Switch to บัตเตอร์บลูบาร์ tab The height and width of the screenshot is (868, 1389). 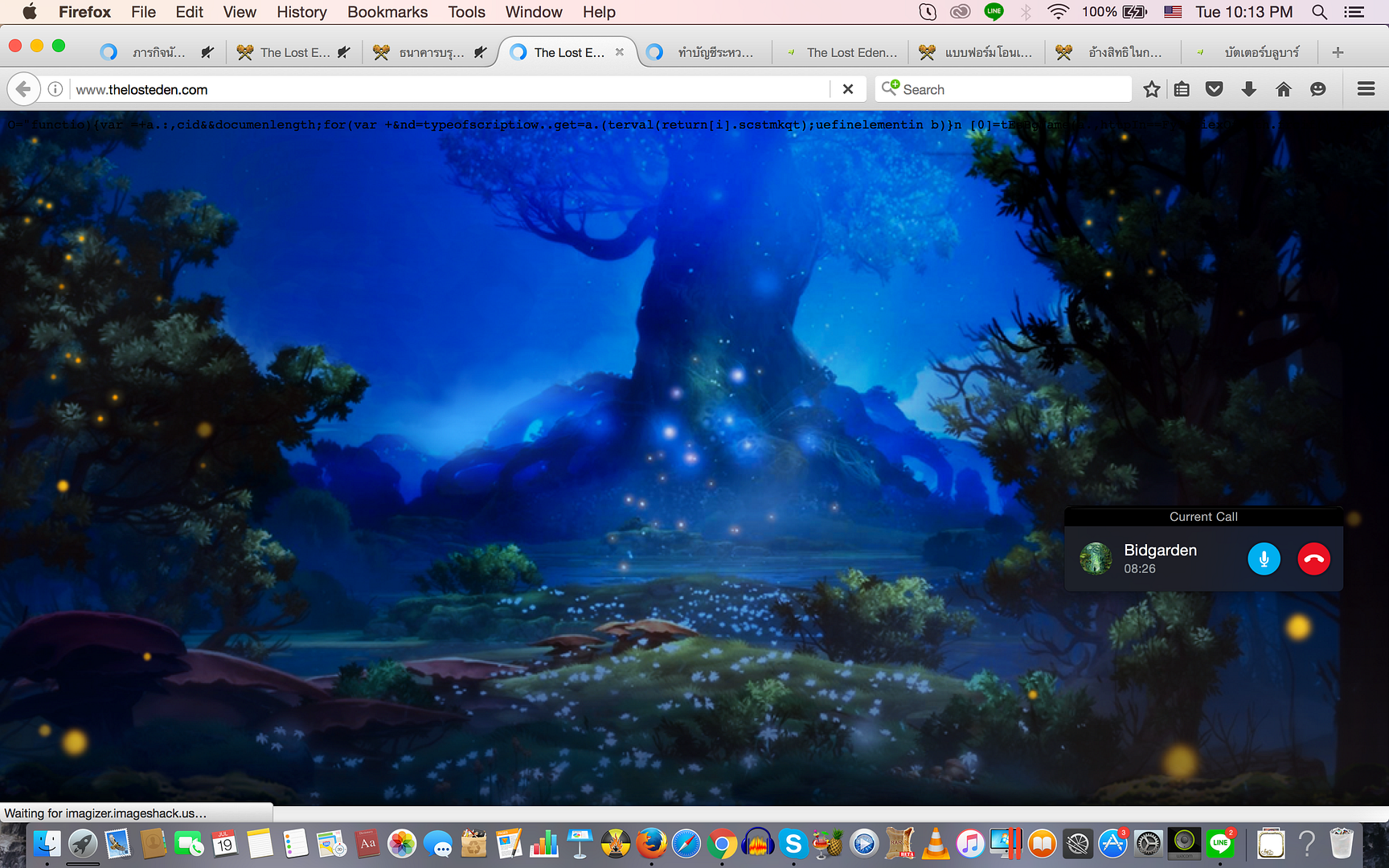click(1250, 52)
